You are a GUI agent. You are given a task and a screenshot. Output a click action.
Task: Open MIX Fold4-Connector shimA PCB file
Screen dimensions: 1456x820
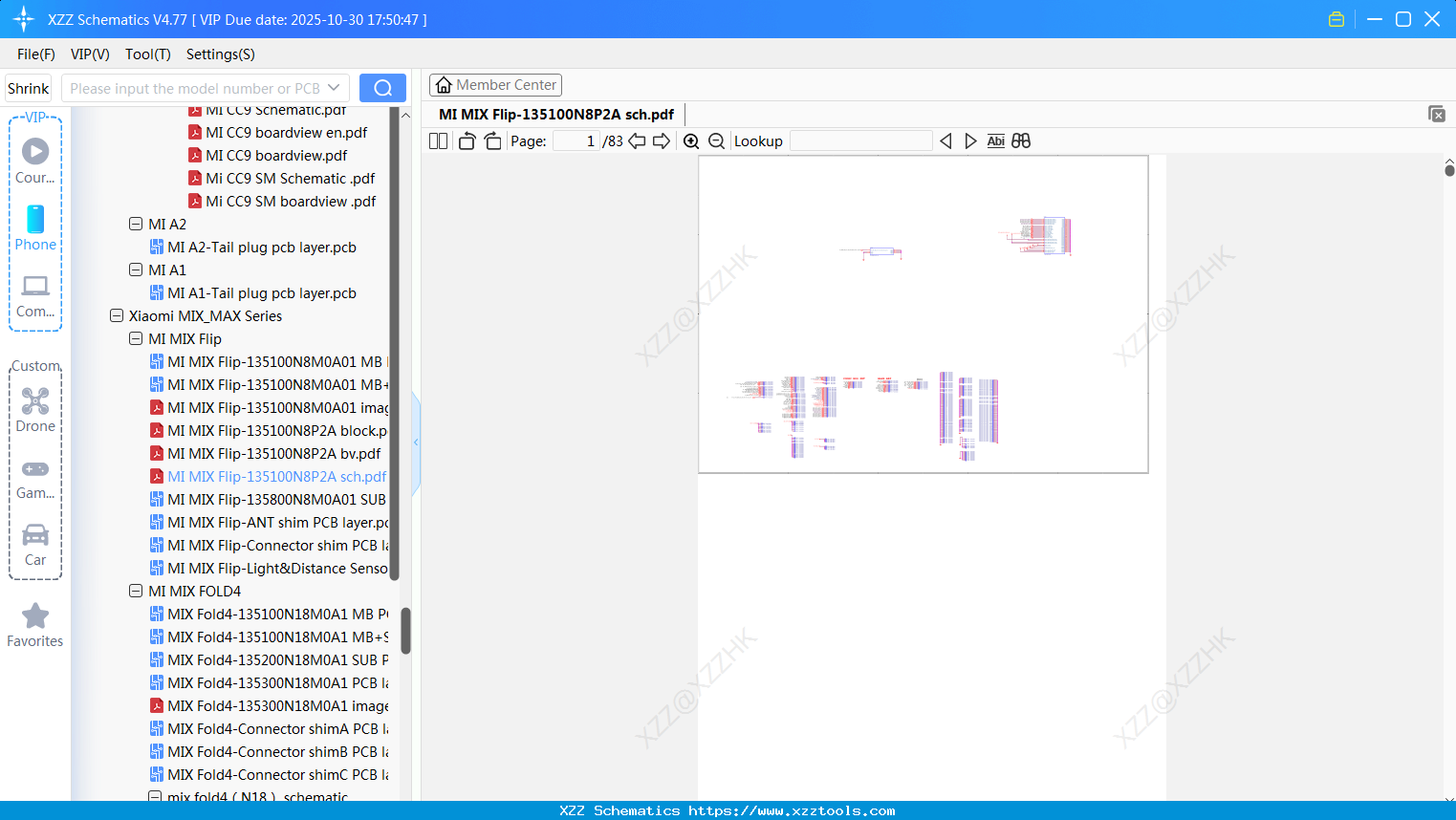click(x=269, y=728)
